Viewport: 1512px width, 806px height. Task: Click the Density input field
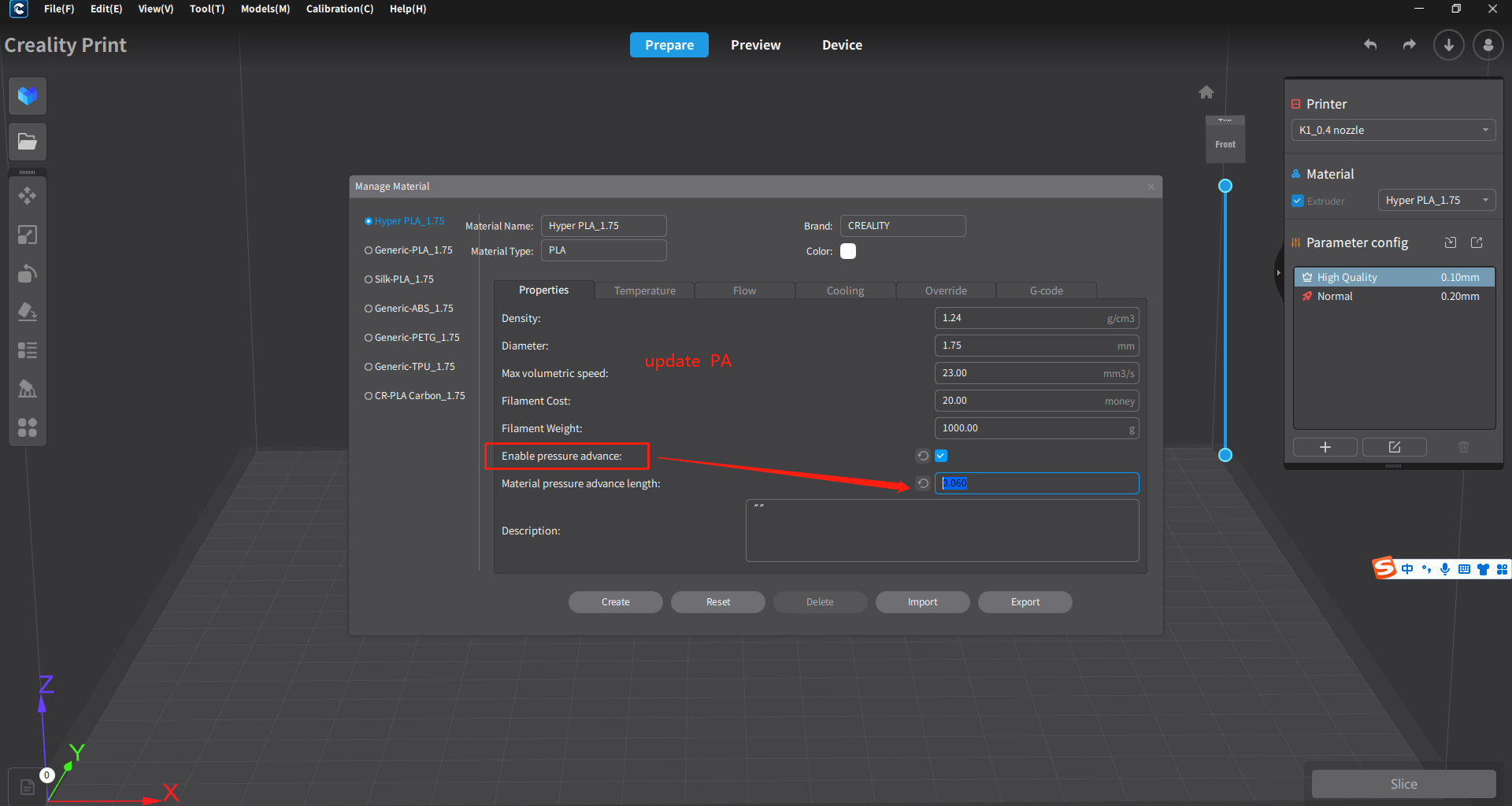pyautogui.click(x=1036, y=318)
